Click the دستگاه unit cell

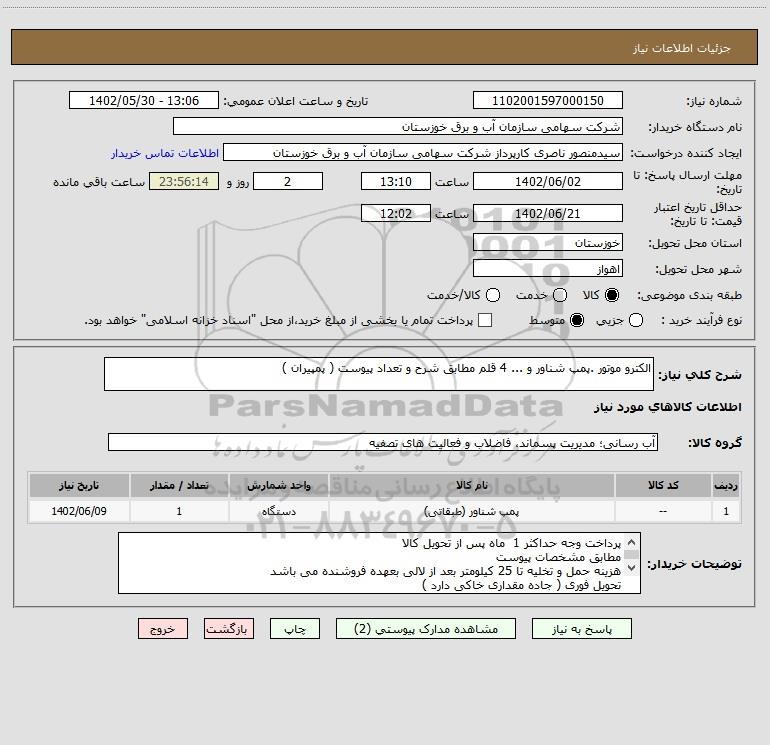tap(278, 511)
